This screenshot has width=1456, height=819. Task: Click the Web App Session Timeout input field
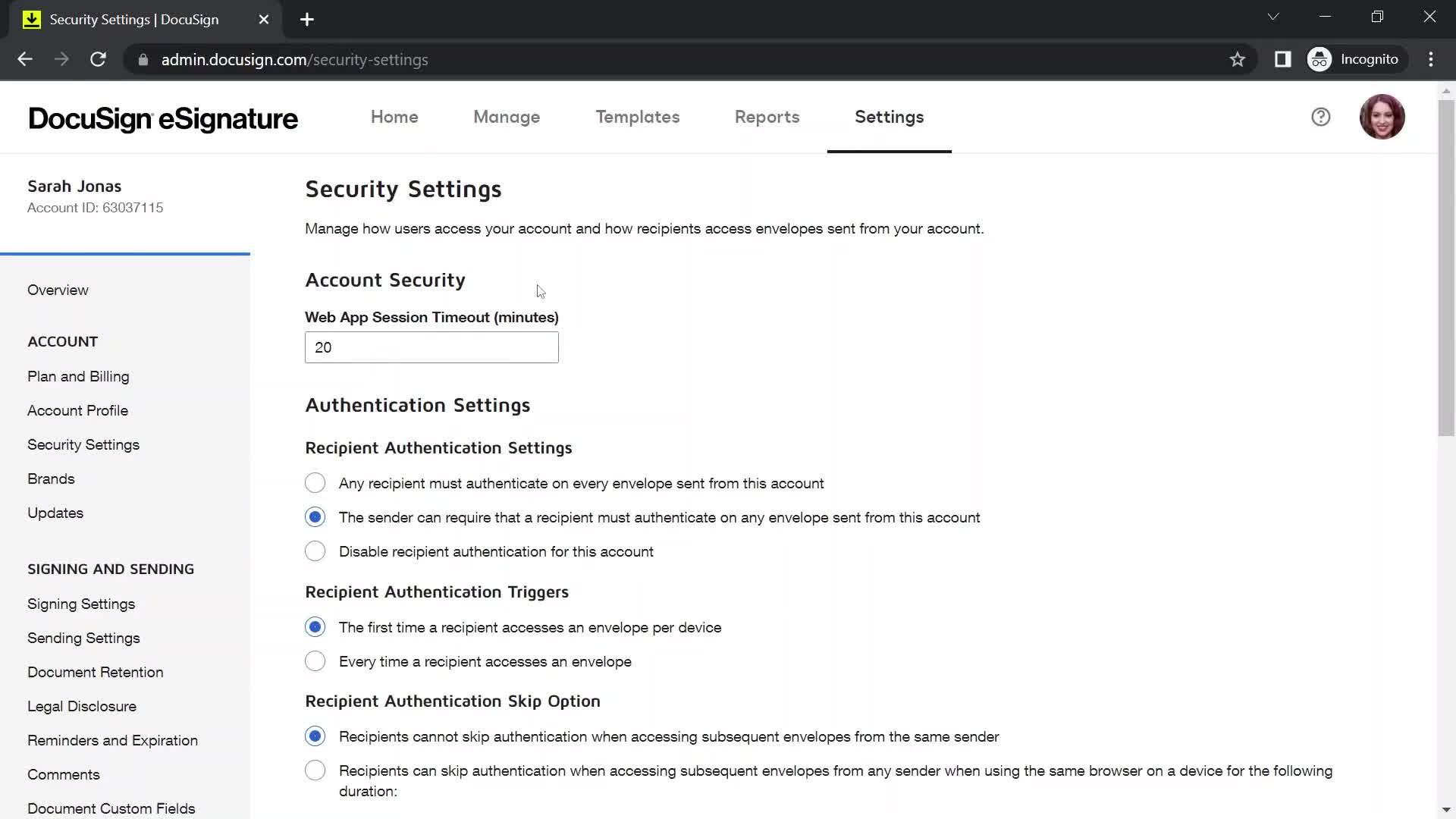(432, 348)
